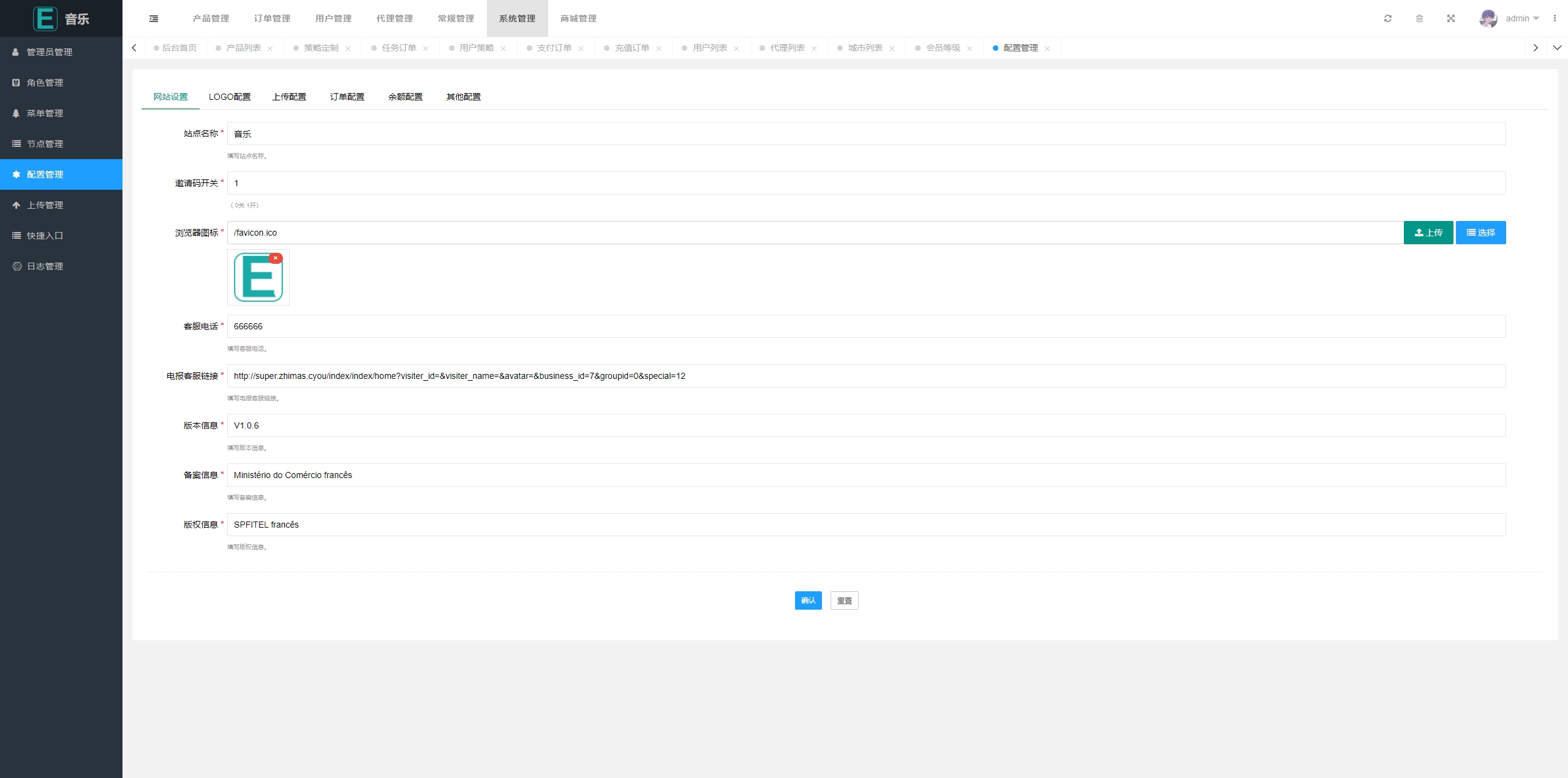The image size is (1568, 778).
Task: Open the 订单管理 top menu
Action: coord(272,18)
